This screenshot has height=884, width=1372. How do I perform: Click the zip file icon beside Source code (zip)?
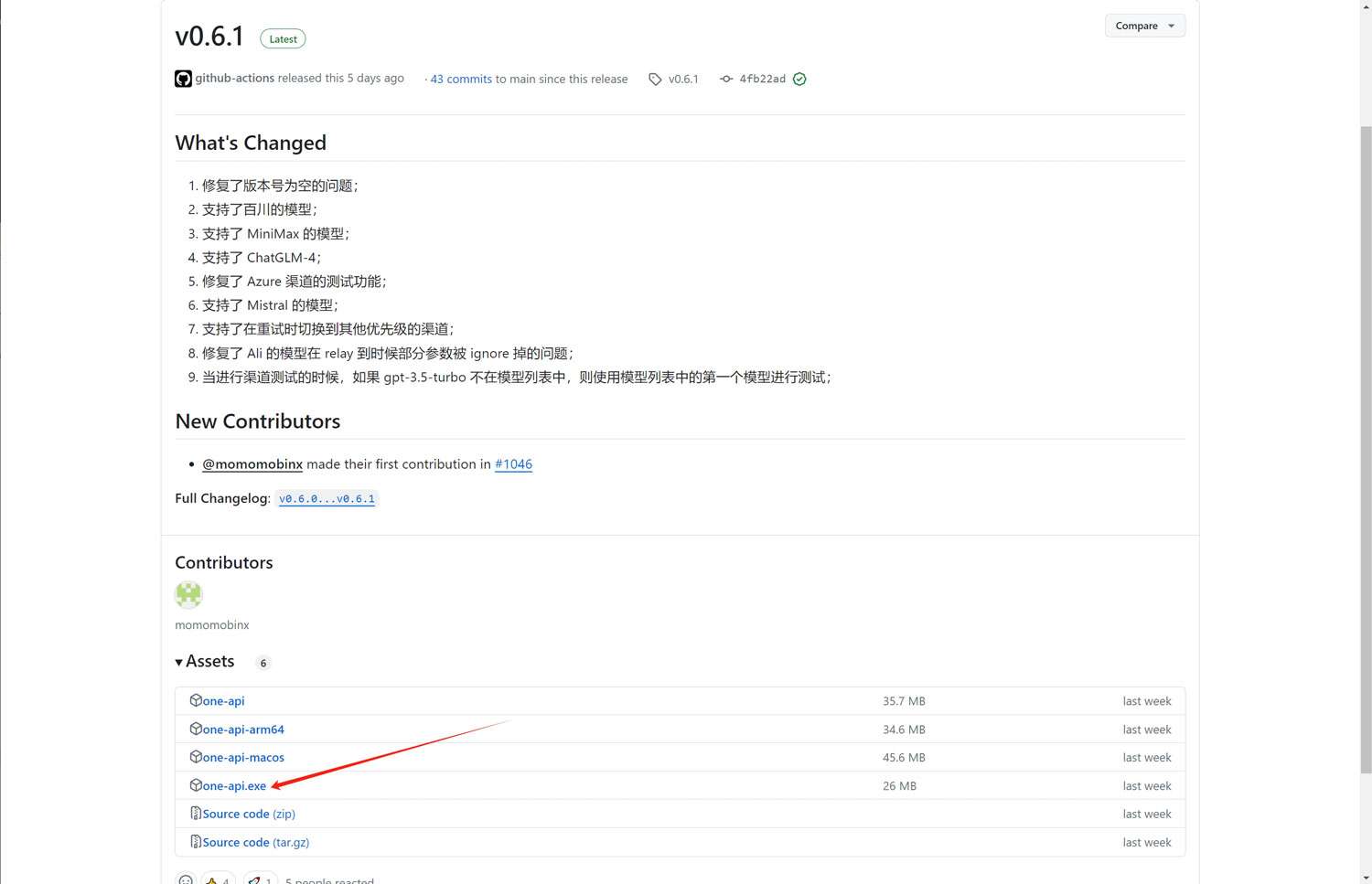196,813
